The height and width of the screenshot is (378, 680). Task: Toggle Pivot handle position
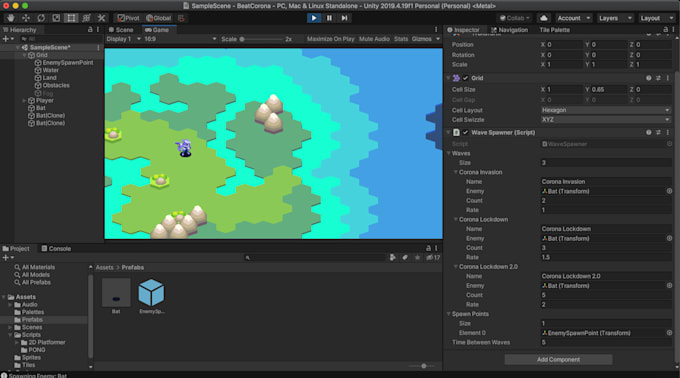tap(128, 18)
